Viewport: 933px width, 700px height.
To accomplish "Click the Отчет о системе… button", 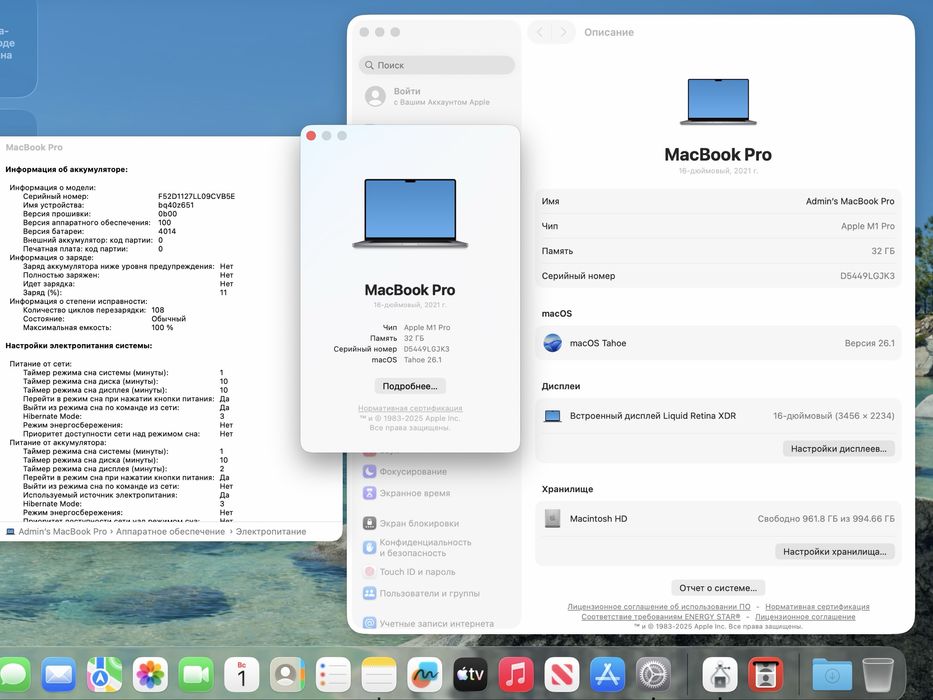I will pyautogui.click(x=718, y=588).
